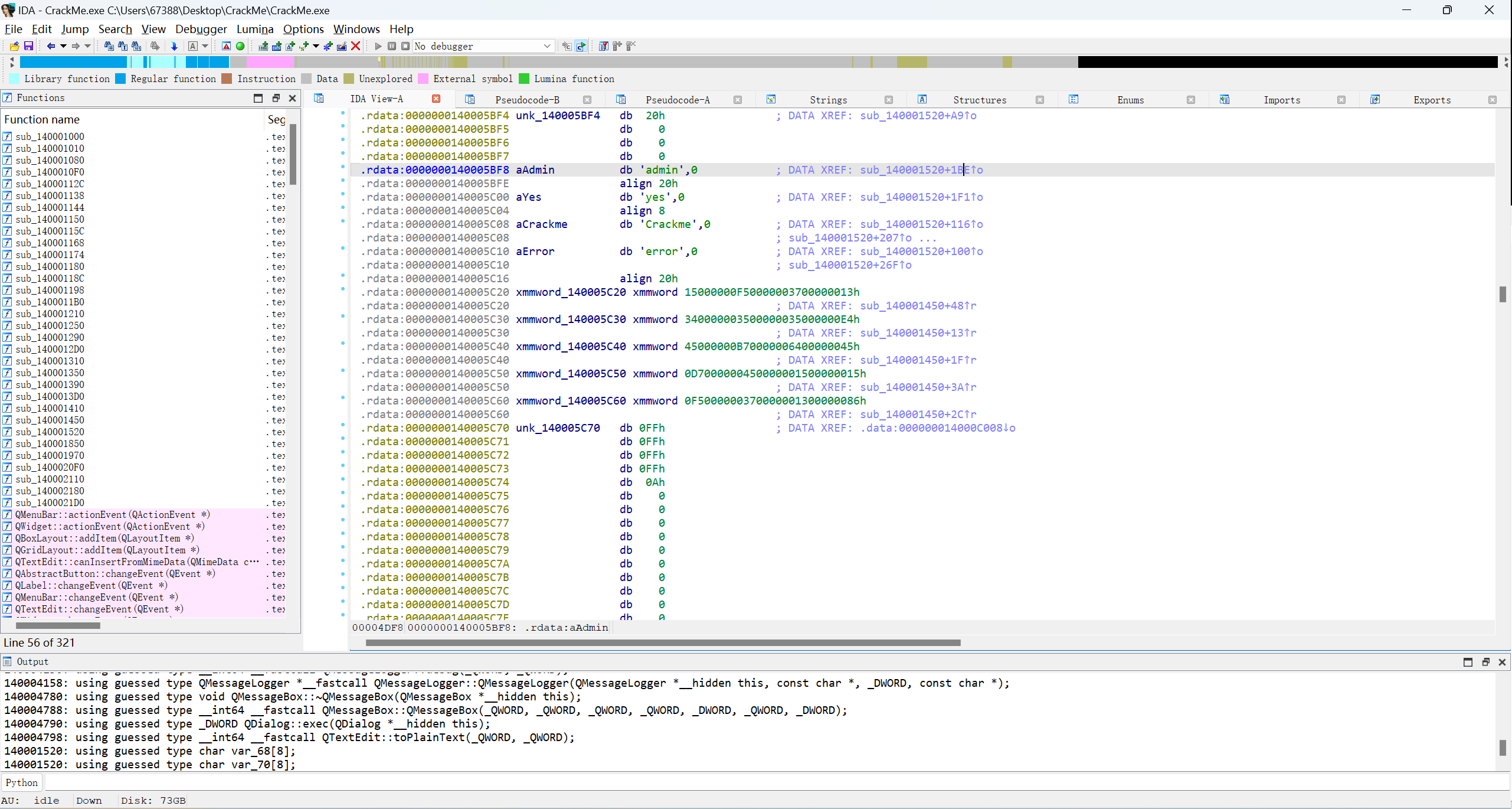Click the Python command input field
The width and height of the screenshot is (1512, 809).
click(777, 782)
